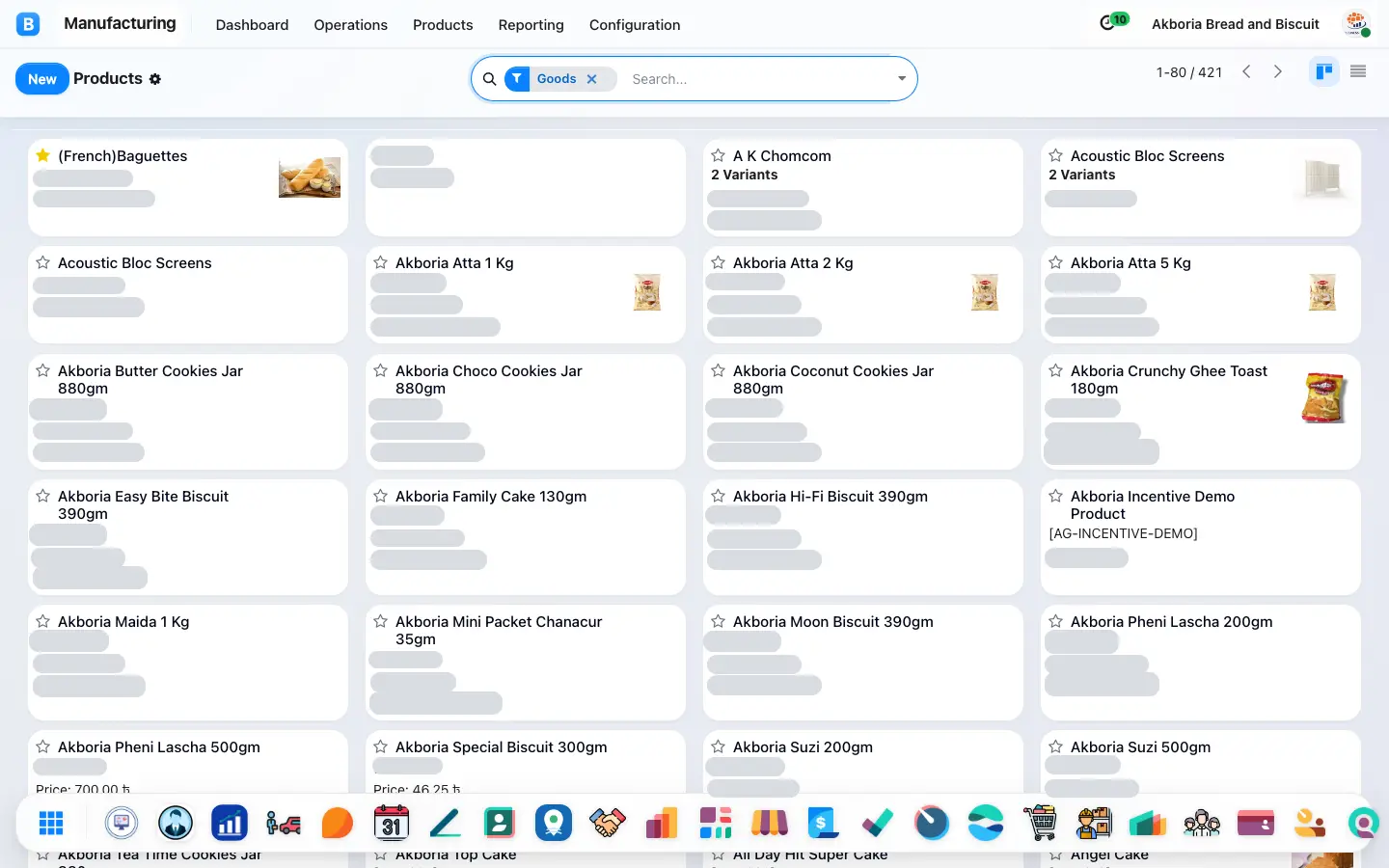Open the handshake CRM app icon

[608, 823]
